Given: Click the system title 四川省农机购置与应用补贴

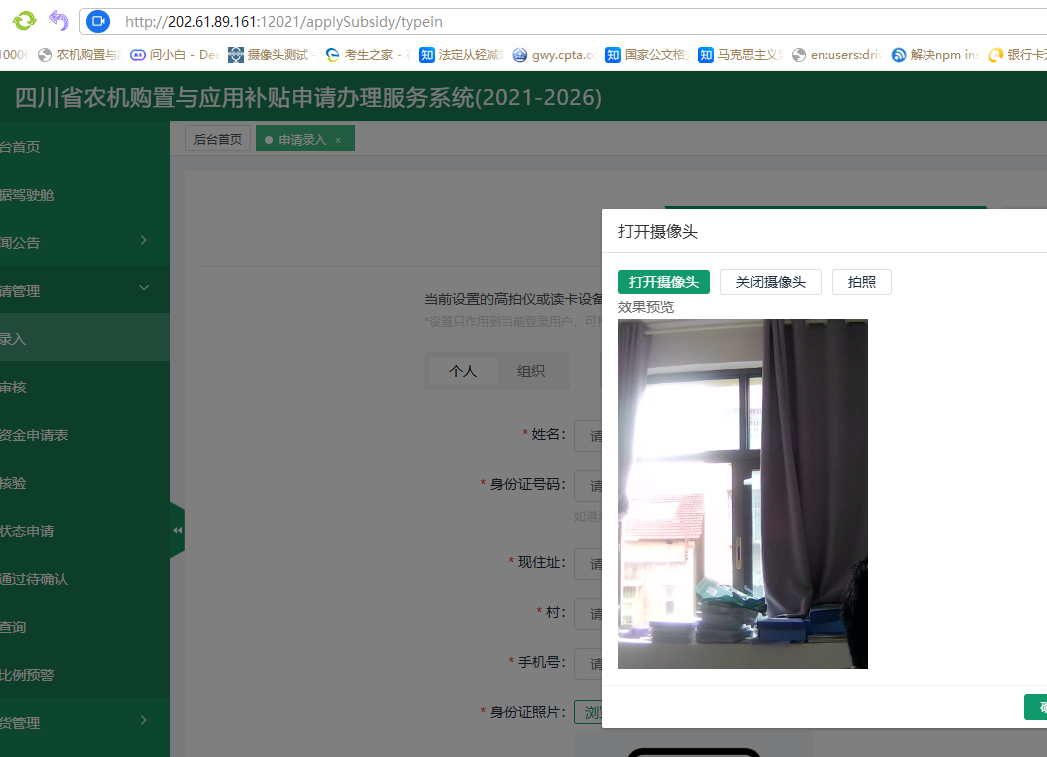Looking at the screenshot, I should 308,97.
